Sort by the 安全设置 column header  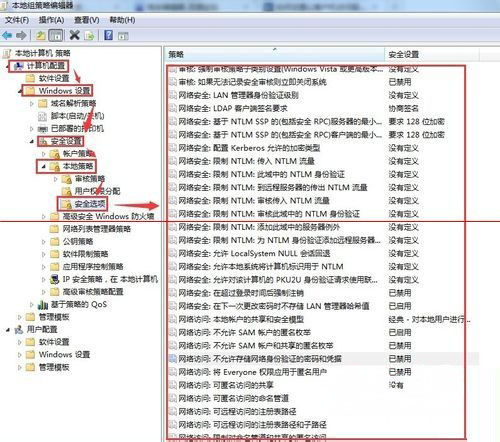click(x=432, y=54)
